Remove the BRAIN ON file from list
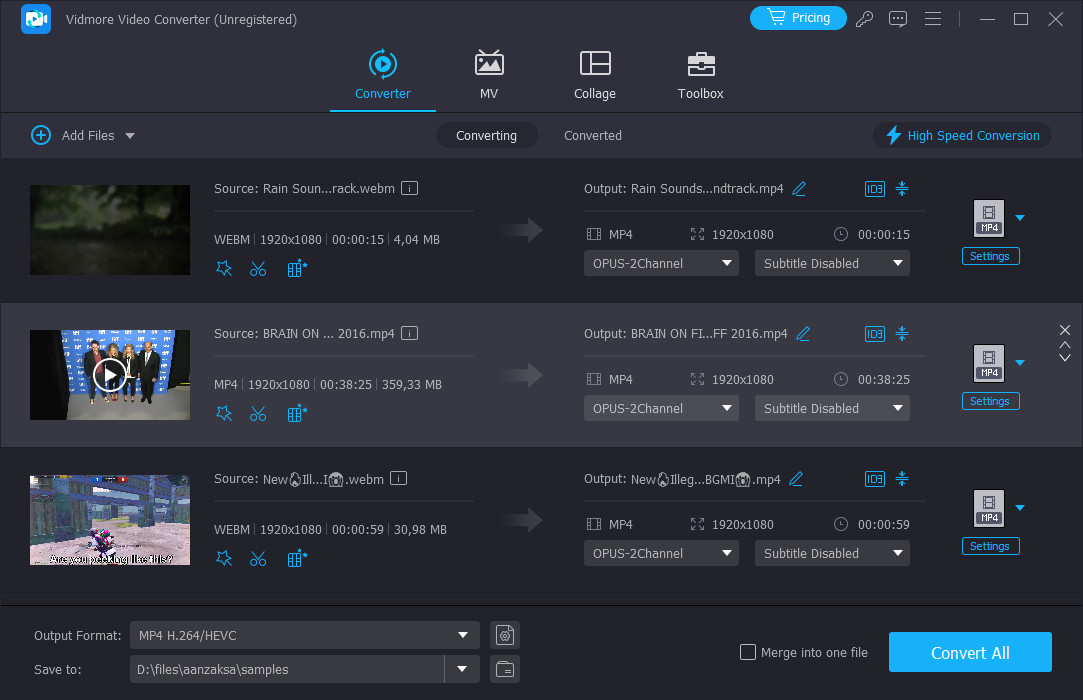Viewport: 1083px width, 700px height. 1065,330
